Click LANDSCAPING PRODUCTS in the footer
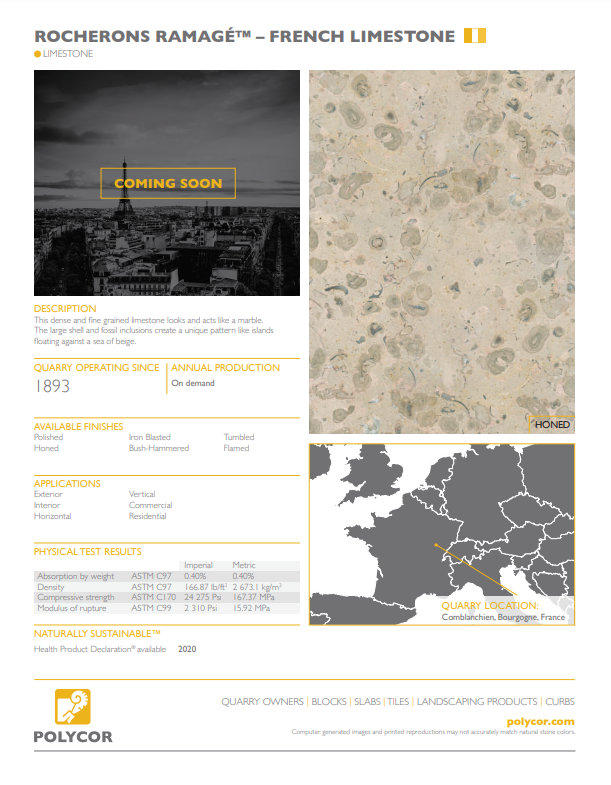The width and height of the screenshot is (611, 785). 477,702
